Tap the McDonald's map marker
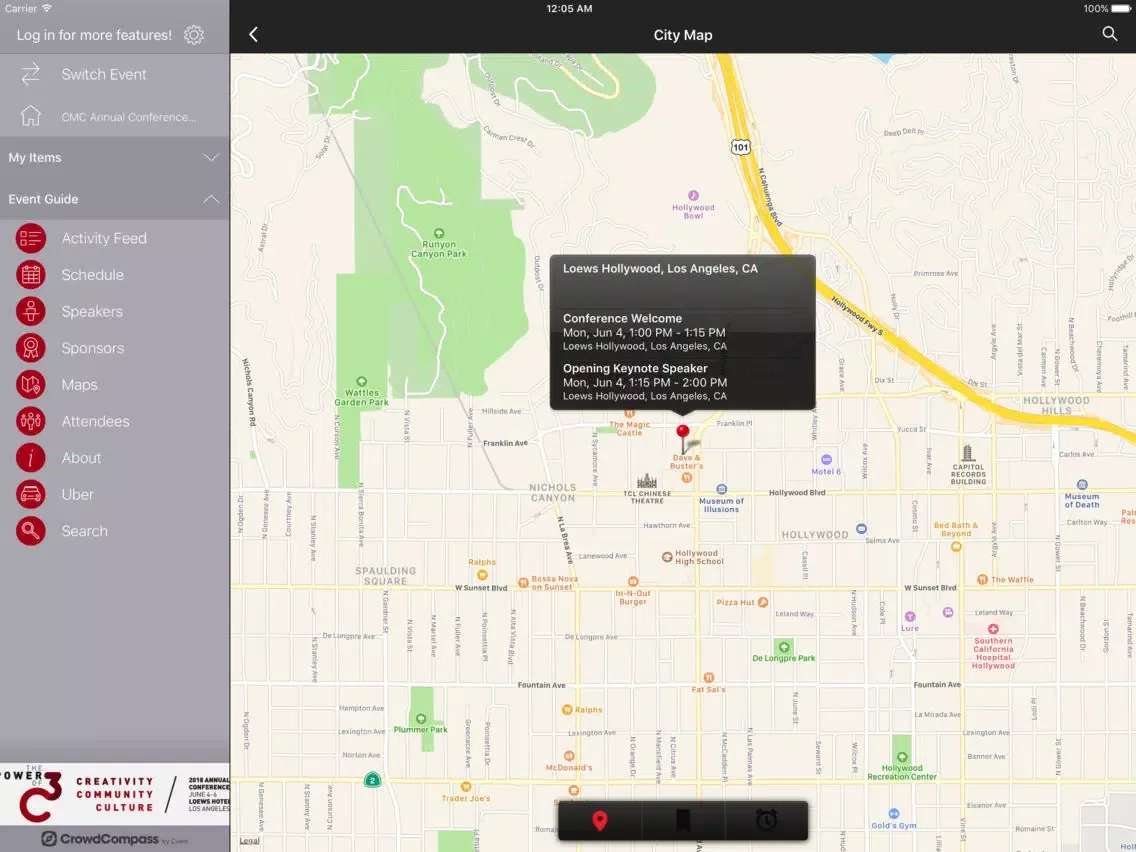The width and height of the screenshot is (1136, 852). (569, 756)
